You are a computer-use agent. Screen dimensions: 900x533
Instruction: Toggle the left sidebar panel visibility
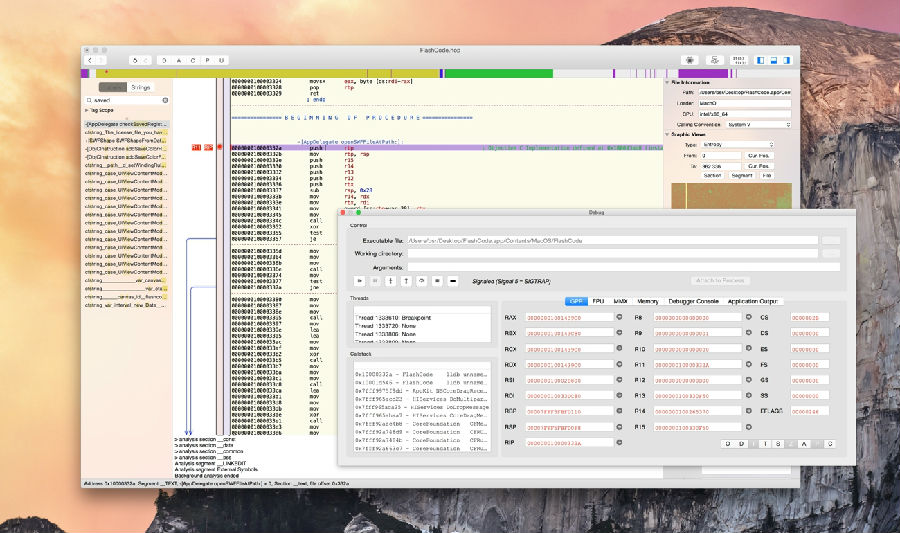tap(762, 61)
